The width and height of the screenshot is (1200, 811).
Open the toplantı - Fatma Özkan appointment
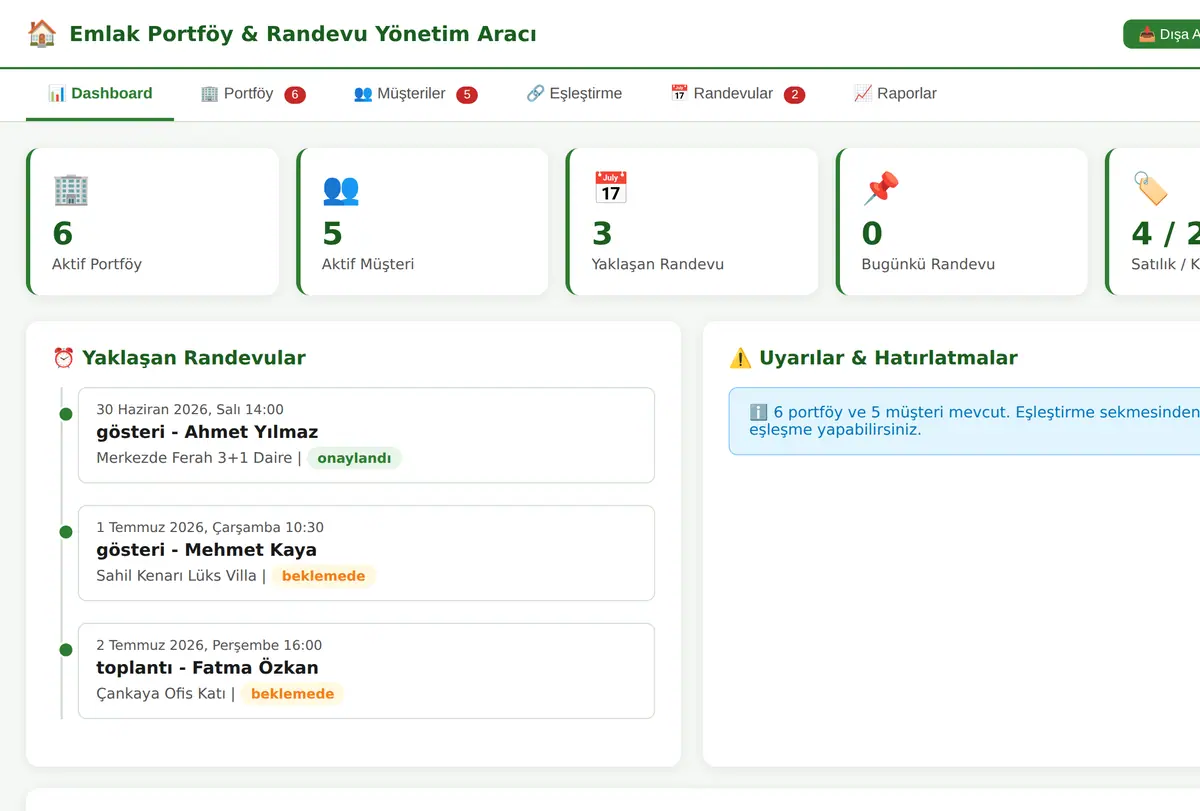366,671
